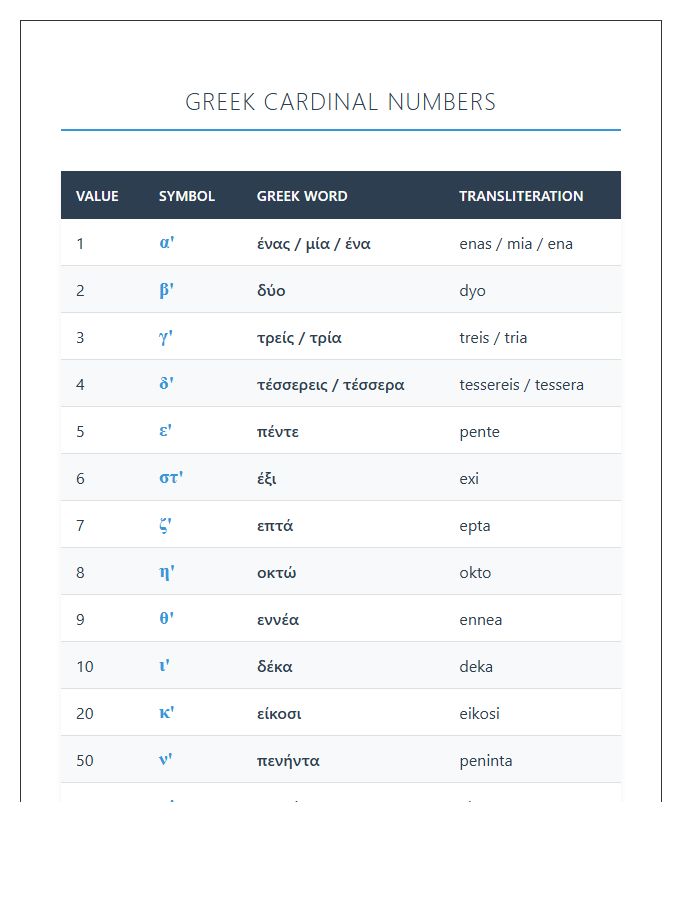This screenshot has width=700, height=900.
Task: Select the transliteration 'tessereis / tessera'
Action: coord(521,385)
